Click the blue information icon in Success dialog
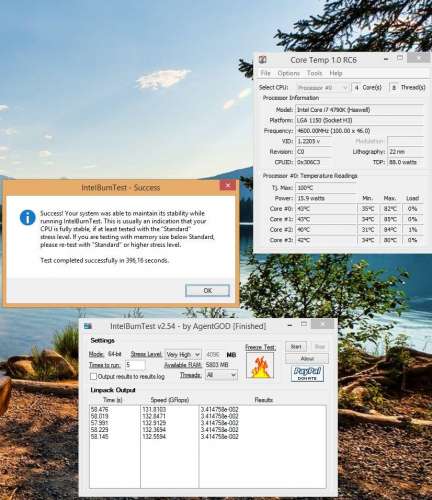Viewport: 432px width, 500px height. 27,218
